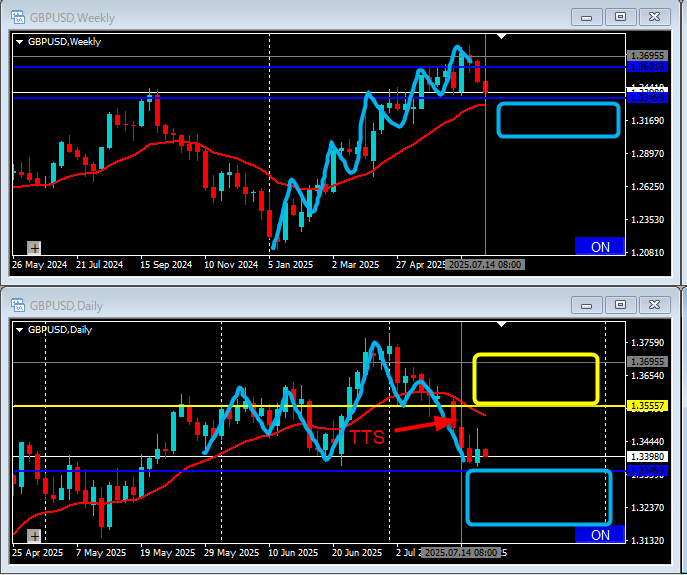The height and width of the screenshot is (575, 687).
Task: Open the dropdown triangle beside GBPUSD,Daily label
Action: [x=20, y=330]
